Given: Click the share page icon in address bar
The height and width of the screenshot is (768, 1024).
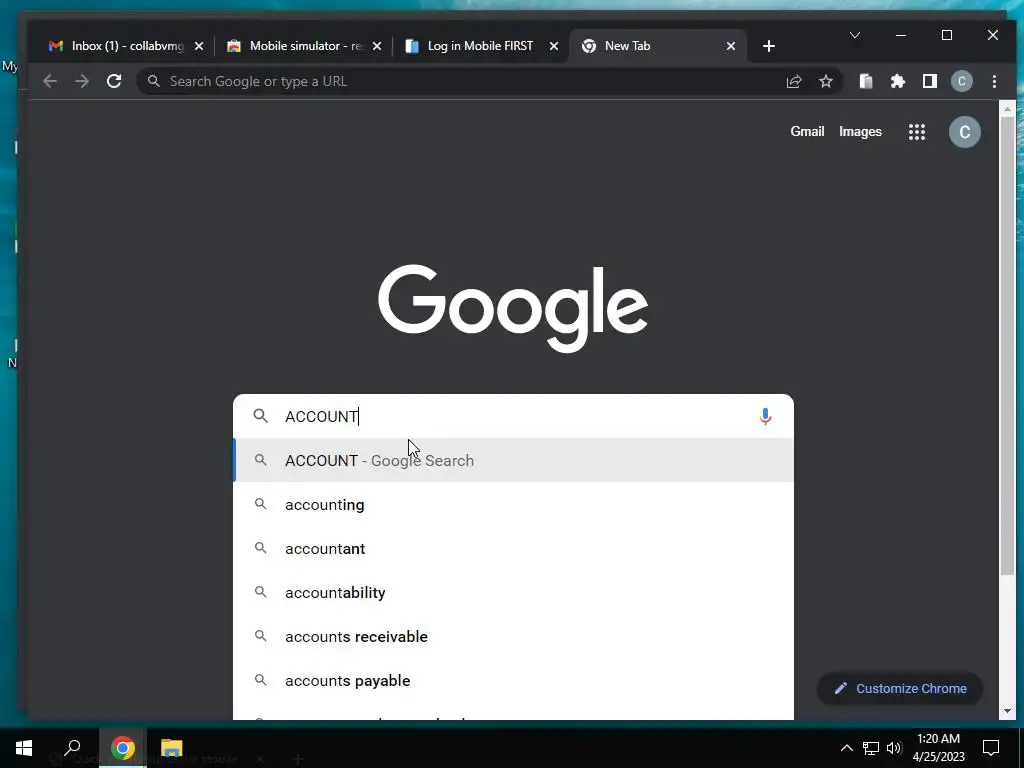Looking at the screenshot, I should coord(794,82).
